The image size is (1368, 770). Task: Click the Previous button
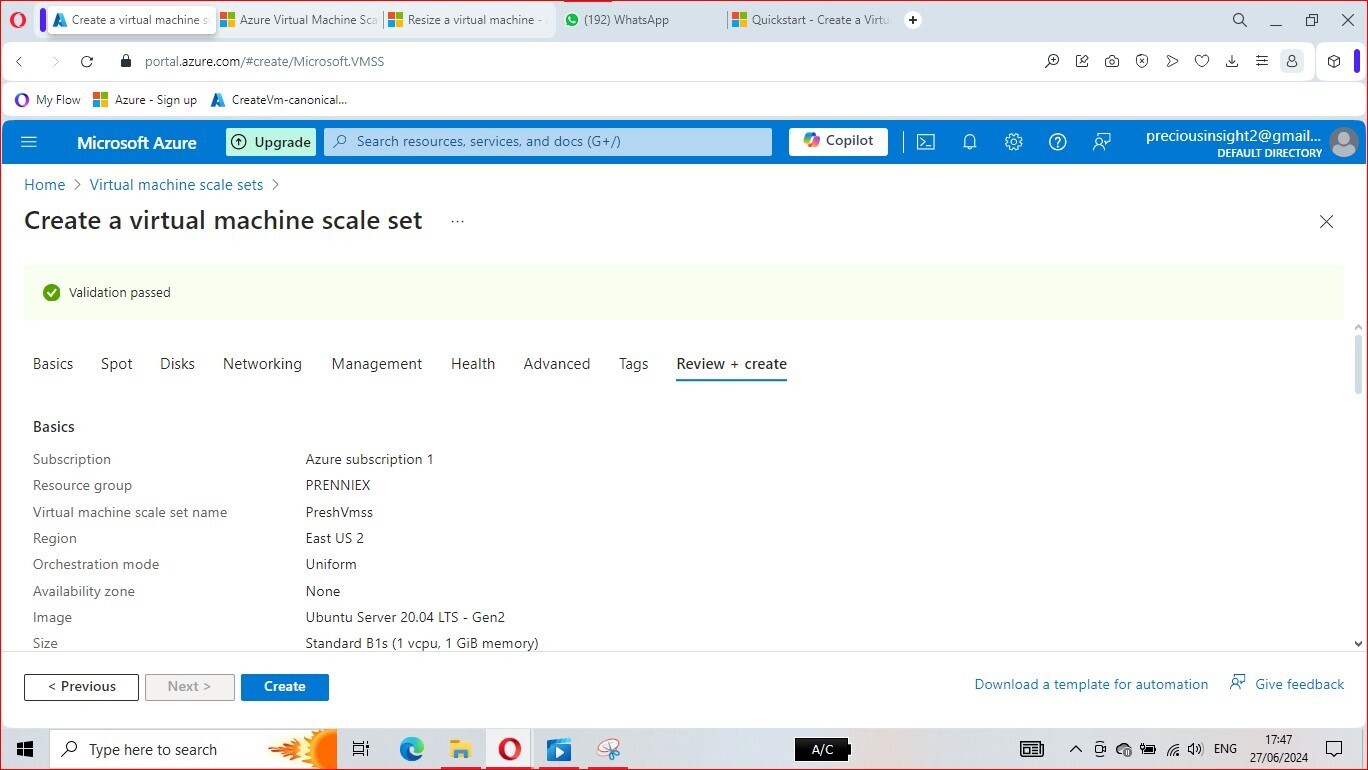coord(81,687)
